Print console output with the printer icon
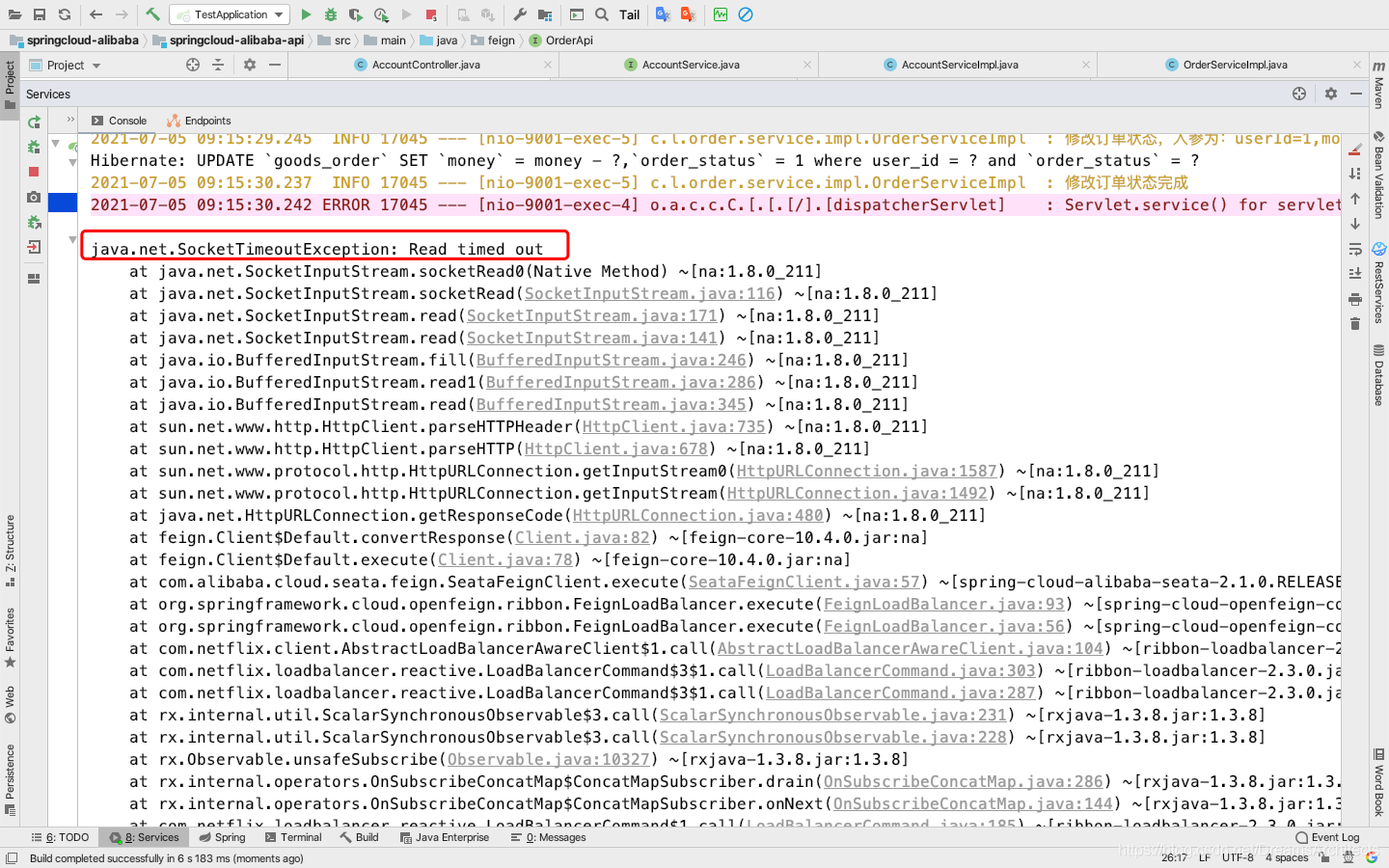The width and height of the screenshot is (1389, 868). tap(1355, 299)
